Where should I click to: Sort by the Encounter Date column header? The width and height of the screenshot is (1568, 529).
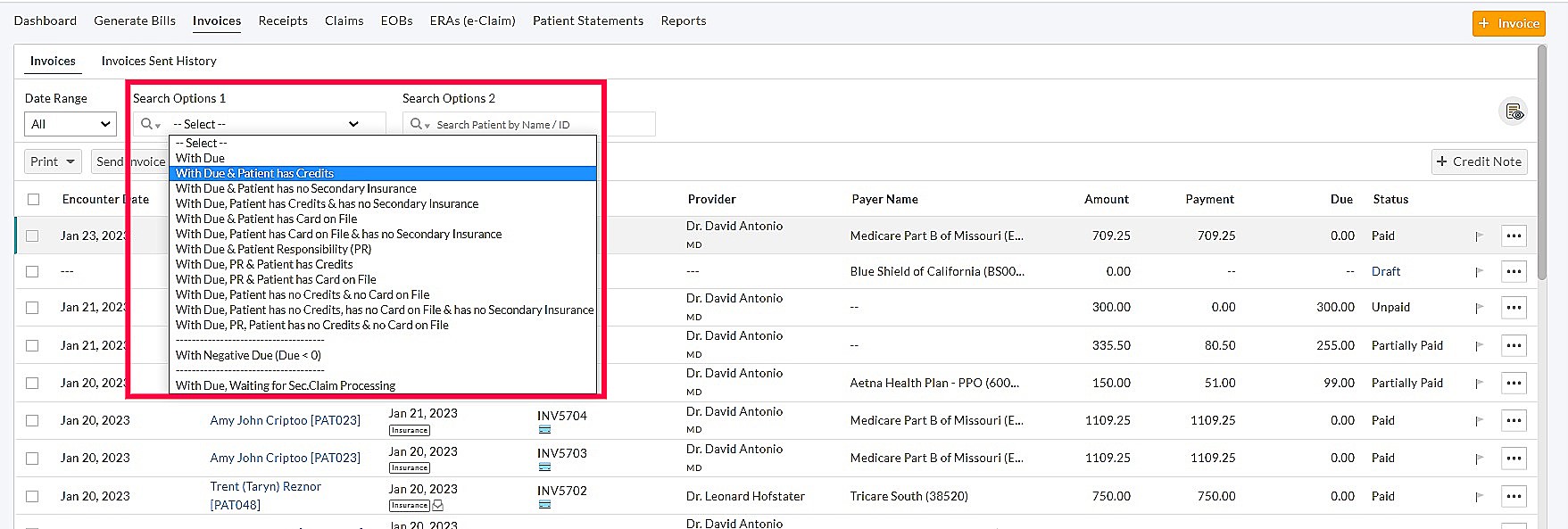(105, 199)
